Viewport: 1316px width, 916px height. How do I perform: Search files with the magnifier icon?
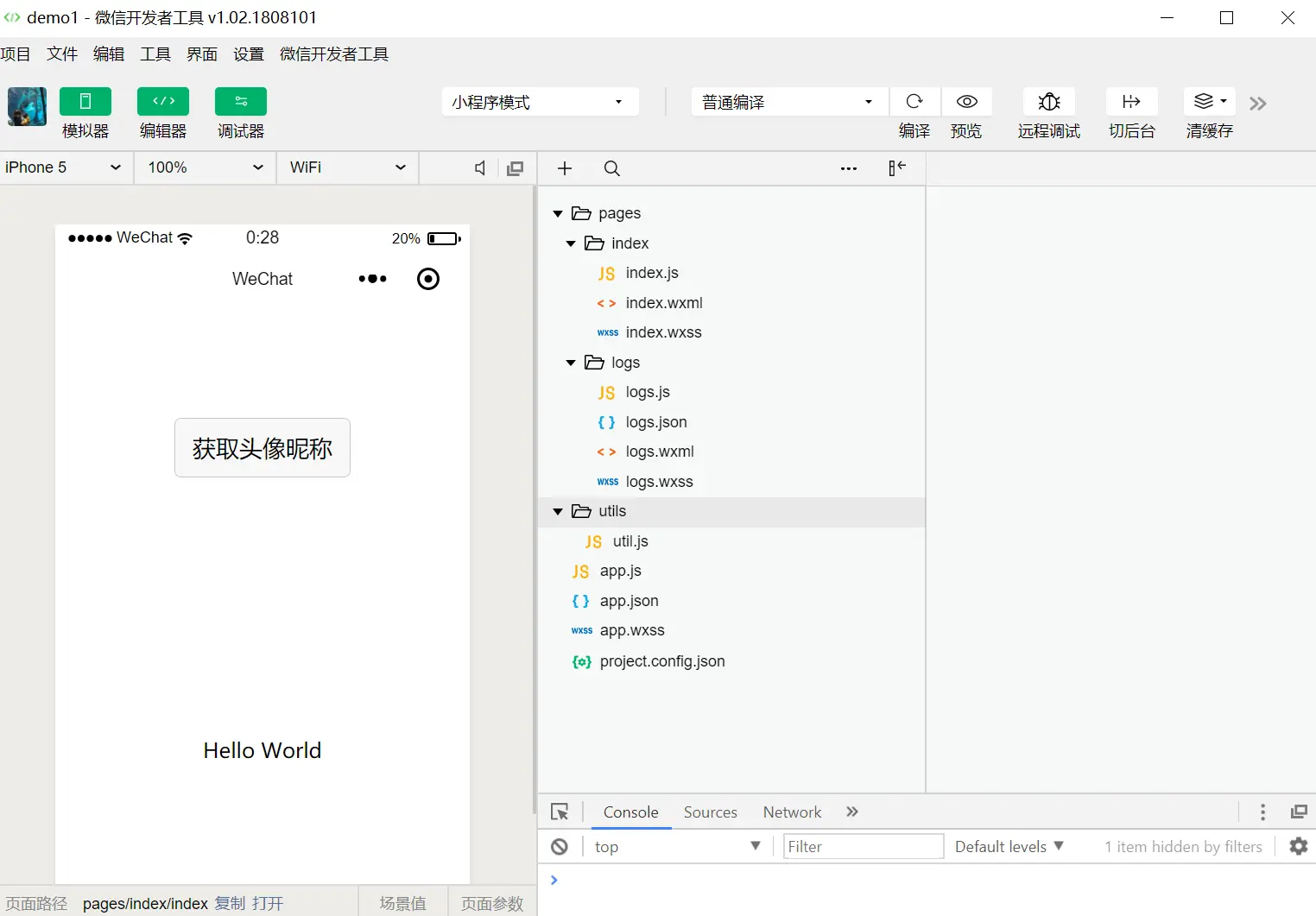point(612,168)
